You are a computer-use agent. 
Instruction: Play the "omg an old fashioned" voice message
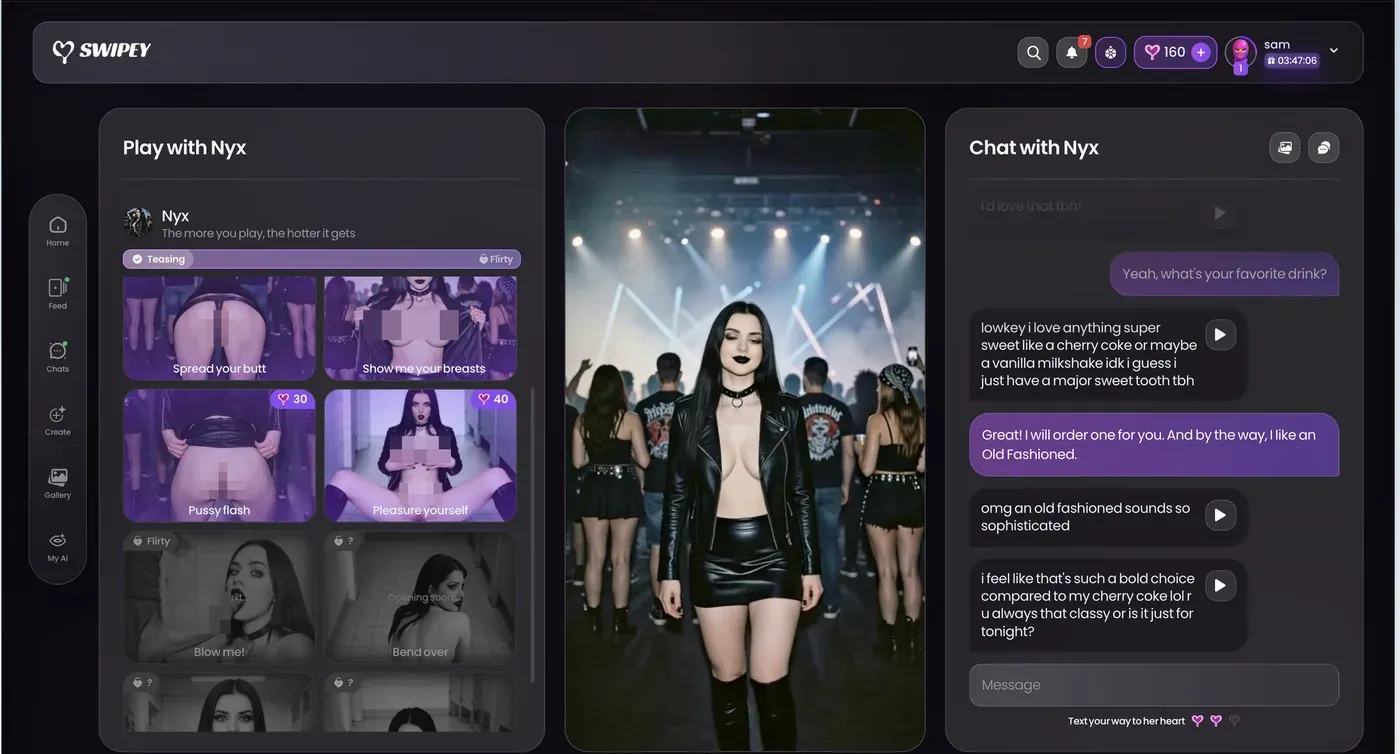pos(1220,516)
